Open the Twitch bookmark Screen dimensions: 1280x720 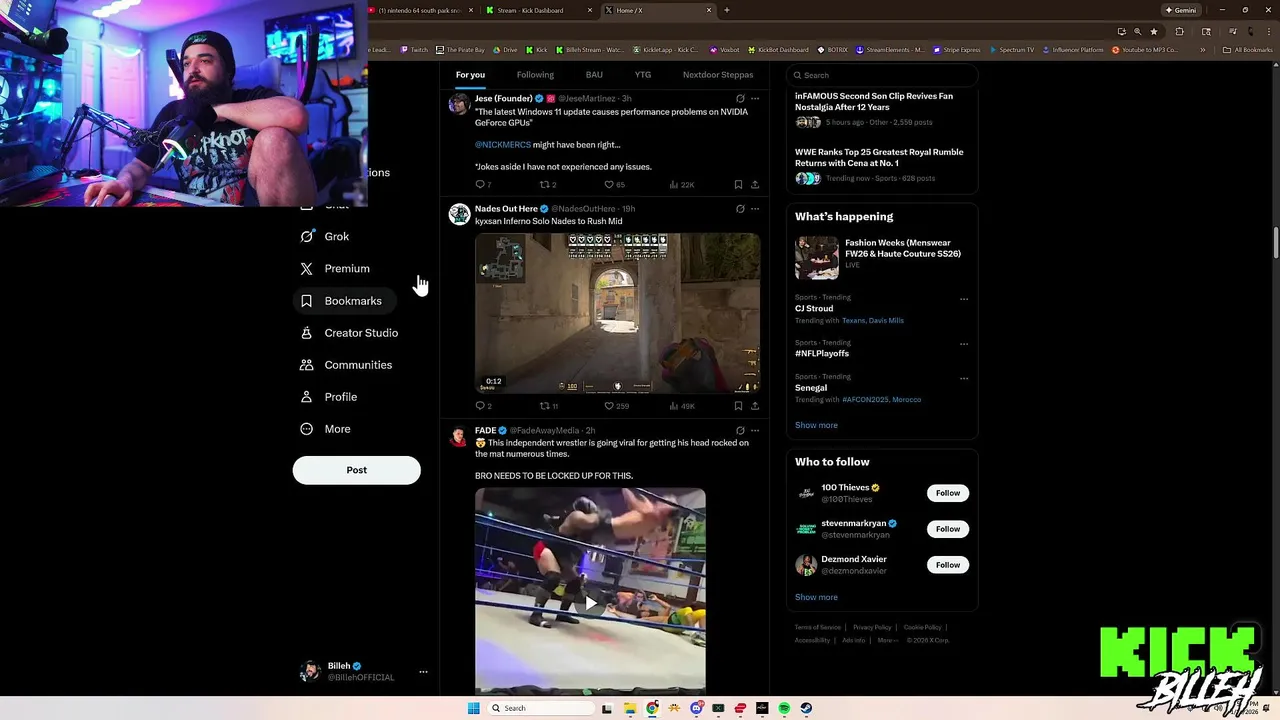click(414, 50)
